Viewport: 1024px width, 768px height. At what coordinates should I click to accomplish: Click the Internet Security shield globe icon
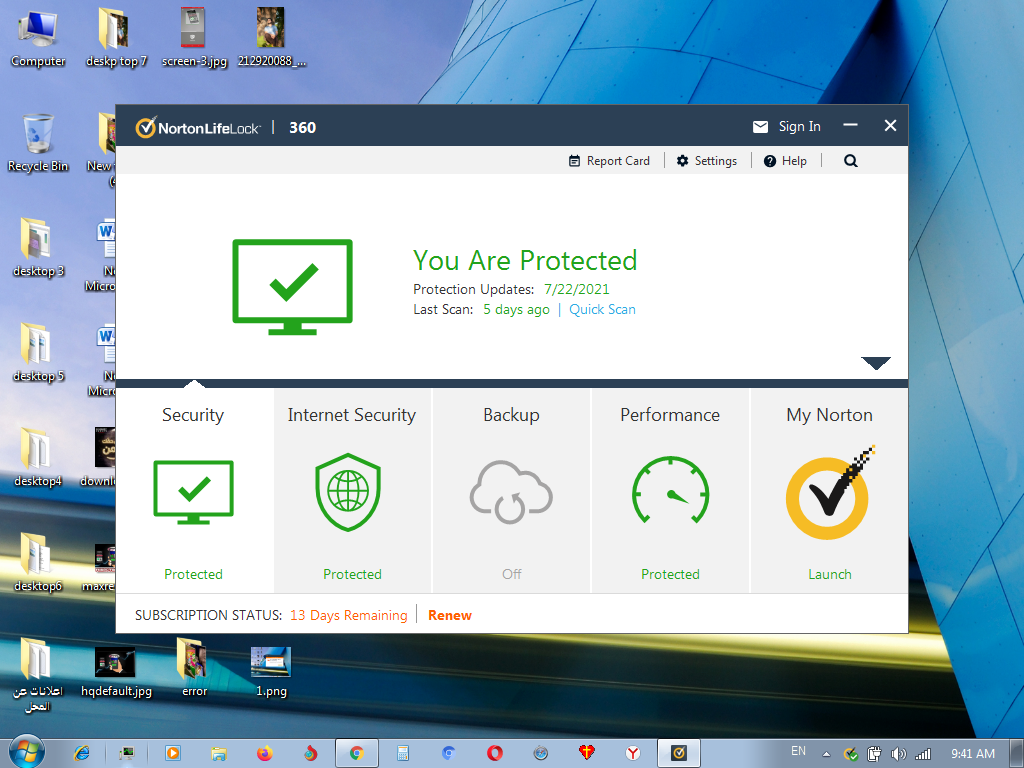pyautogui.click(x=348, y=492)
